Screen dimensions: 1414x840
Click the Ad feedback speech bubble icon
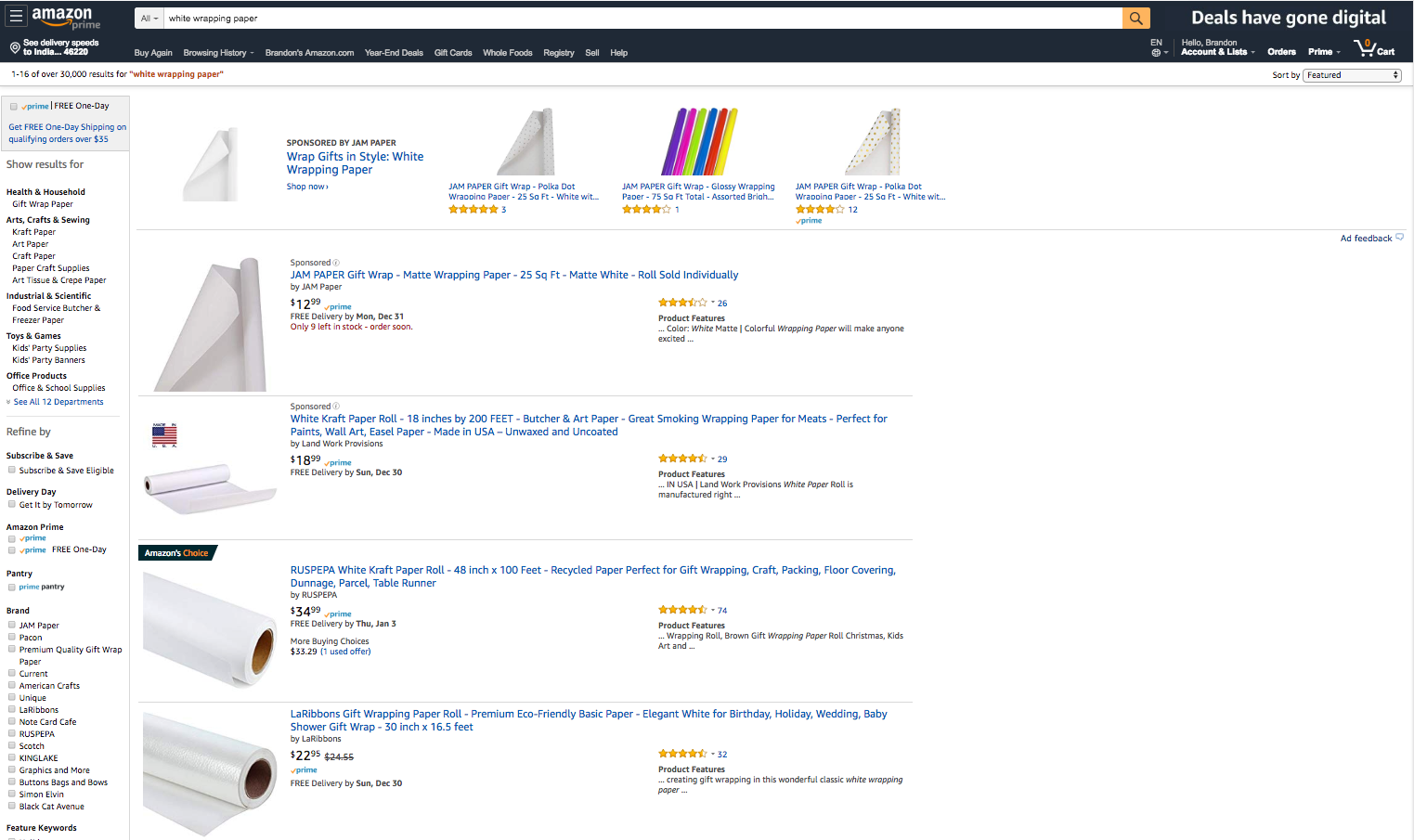pyautogui.click(x=1399, y=238)
